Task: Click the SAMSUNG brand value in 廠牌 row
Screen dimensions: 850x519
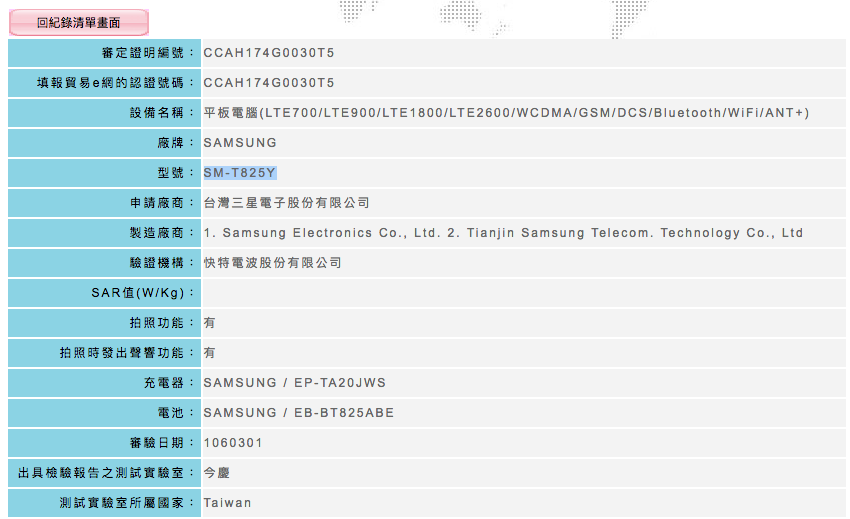Action: point(240,143)
